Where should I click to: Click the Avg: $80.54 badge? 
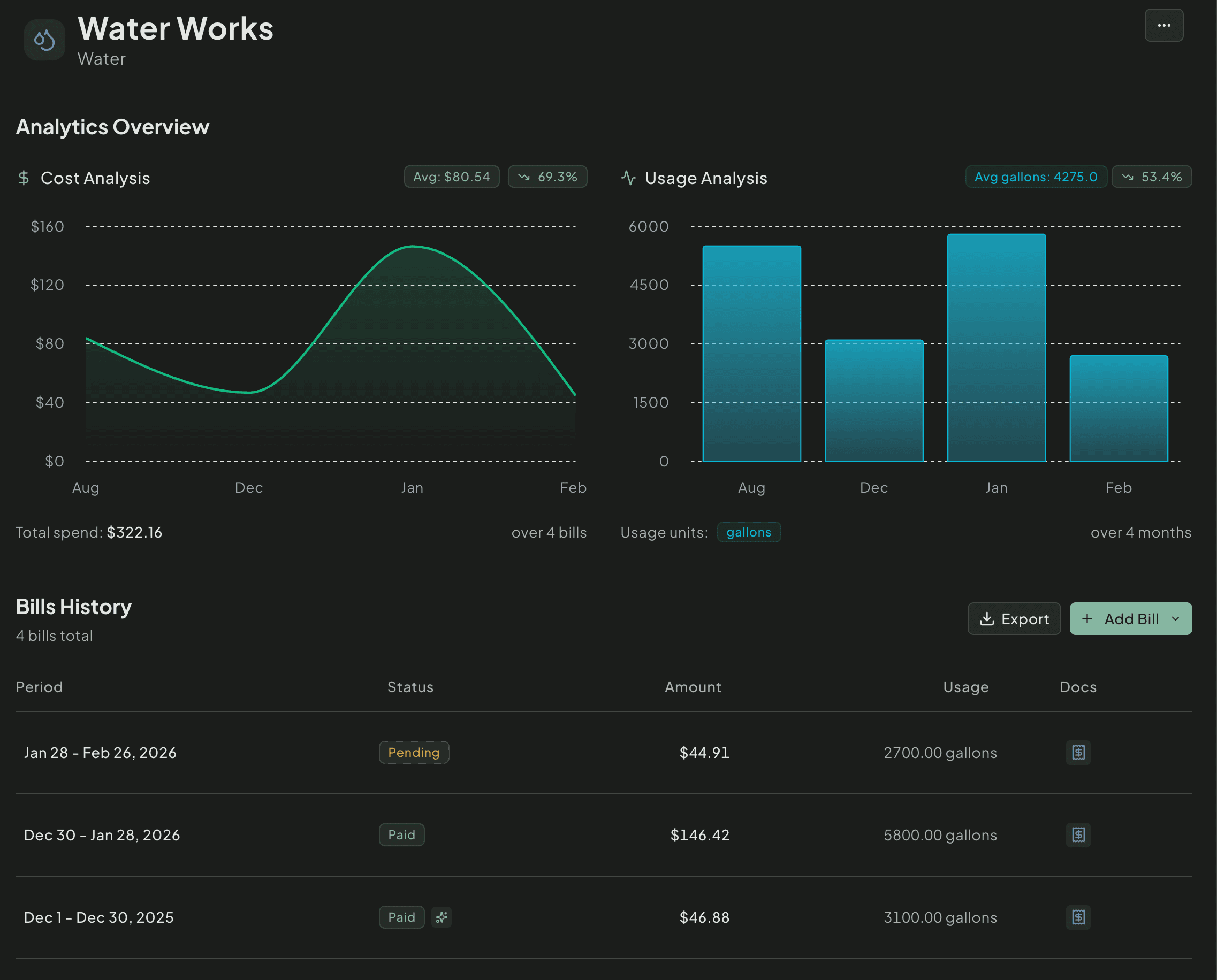452,176
